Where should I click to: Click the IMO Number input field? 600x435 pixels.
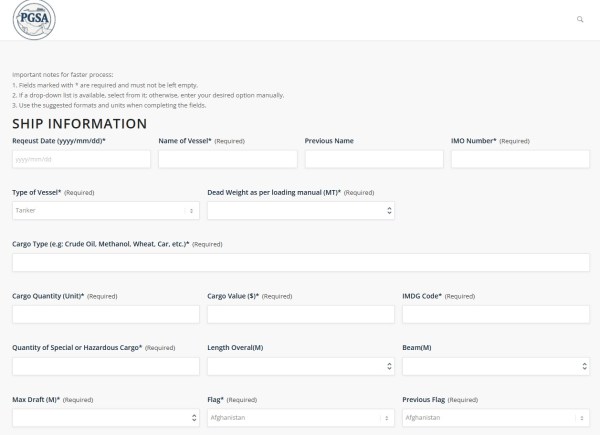pyautogui.click(x=520, y=159)
